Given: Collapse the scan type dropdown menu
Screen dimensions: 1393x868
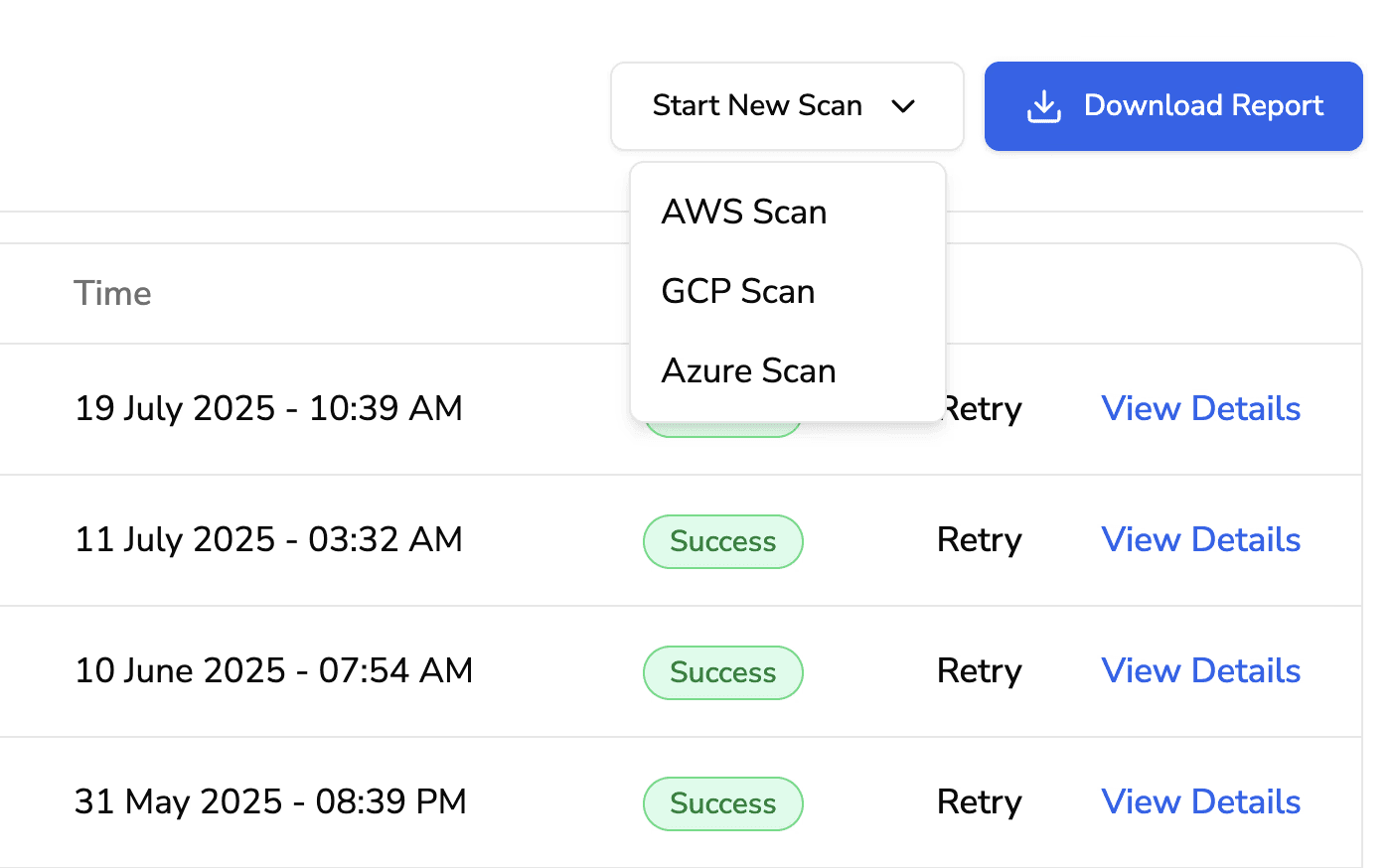Looking at the screenshot, I should click(x=787, y=105).
